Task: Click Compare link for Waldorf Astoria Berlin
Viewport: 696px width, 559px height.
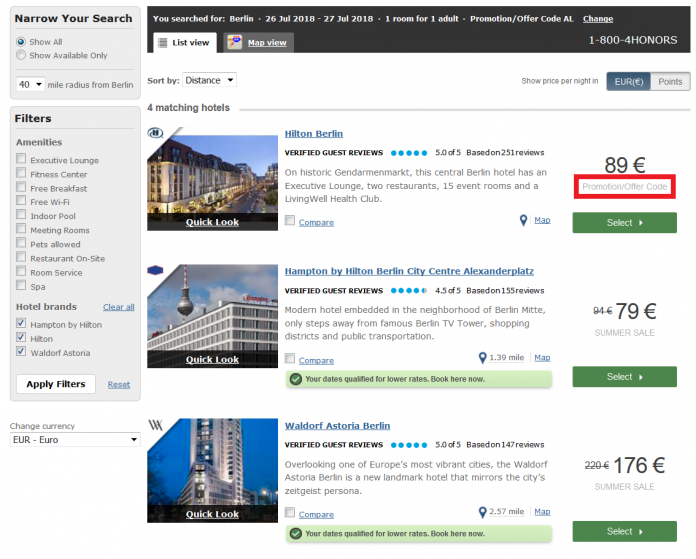Action: pyautogui.click(x=316, y=515)
